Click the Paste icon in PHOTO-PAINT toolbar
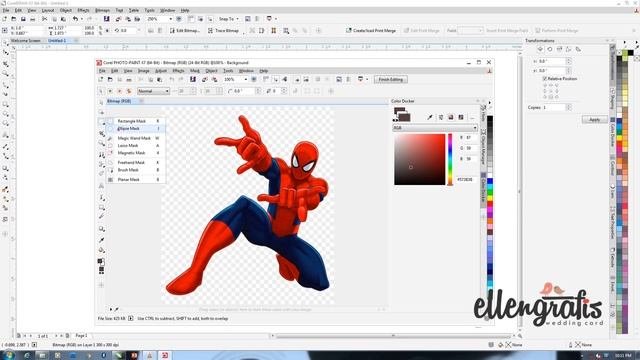The width and height of the screenshot is (640, 360). (160, 80)
